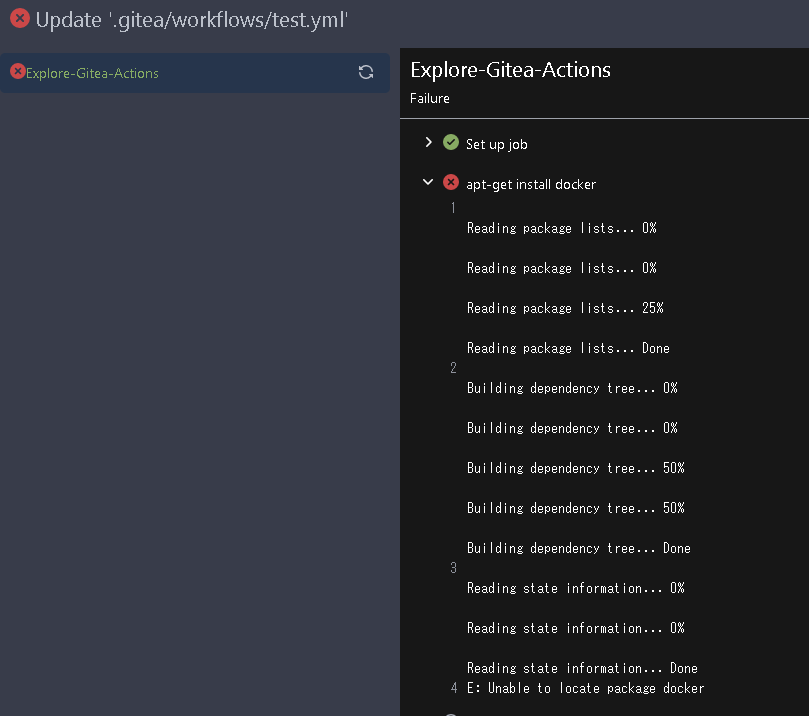Click the Failure status text
809x716 pixels.
[429, 99]
